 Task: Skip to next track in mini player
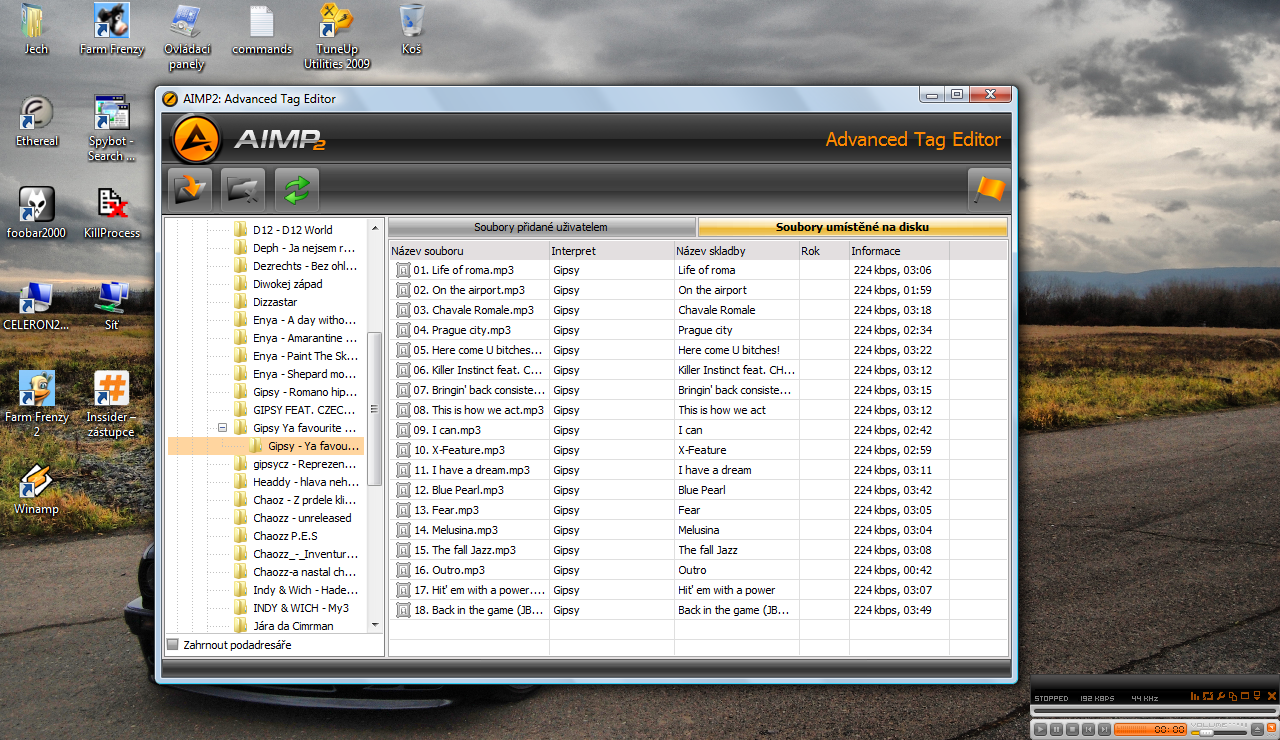point(1104,729)
